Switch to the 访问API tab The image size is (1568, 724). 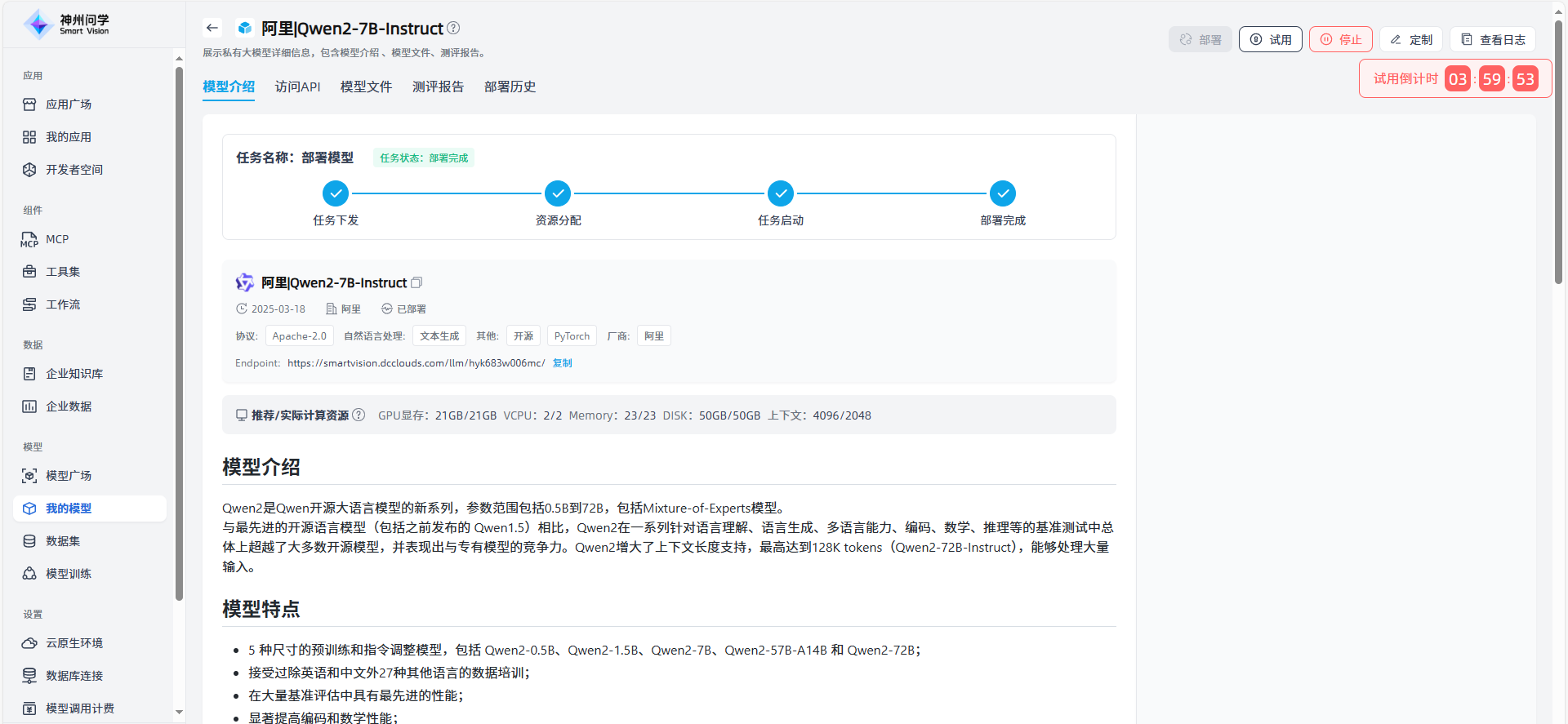click(x=297, y=87)
